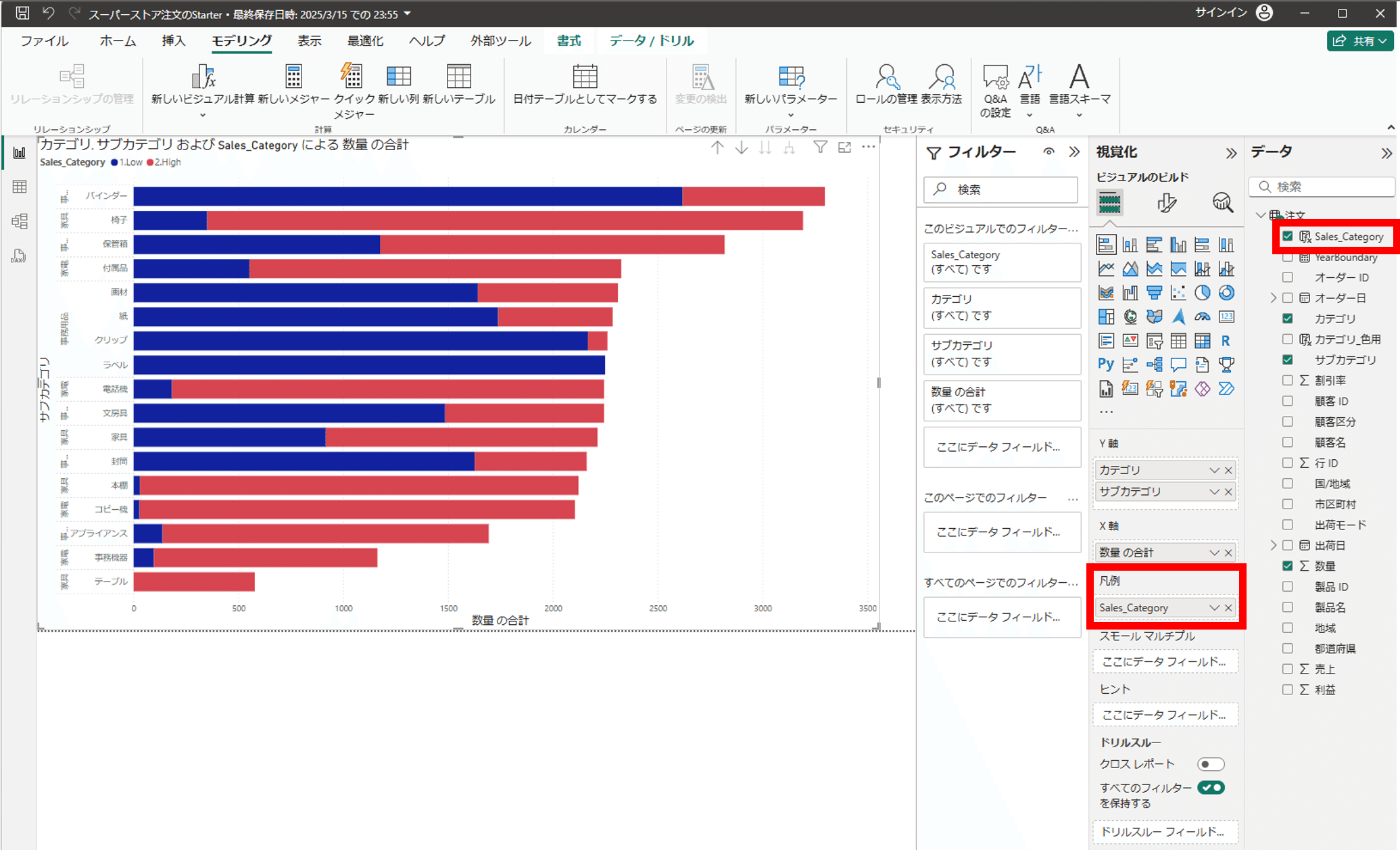Collapse the Filters (フィルター) pane

point(1074,152)
